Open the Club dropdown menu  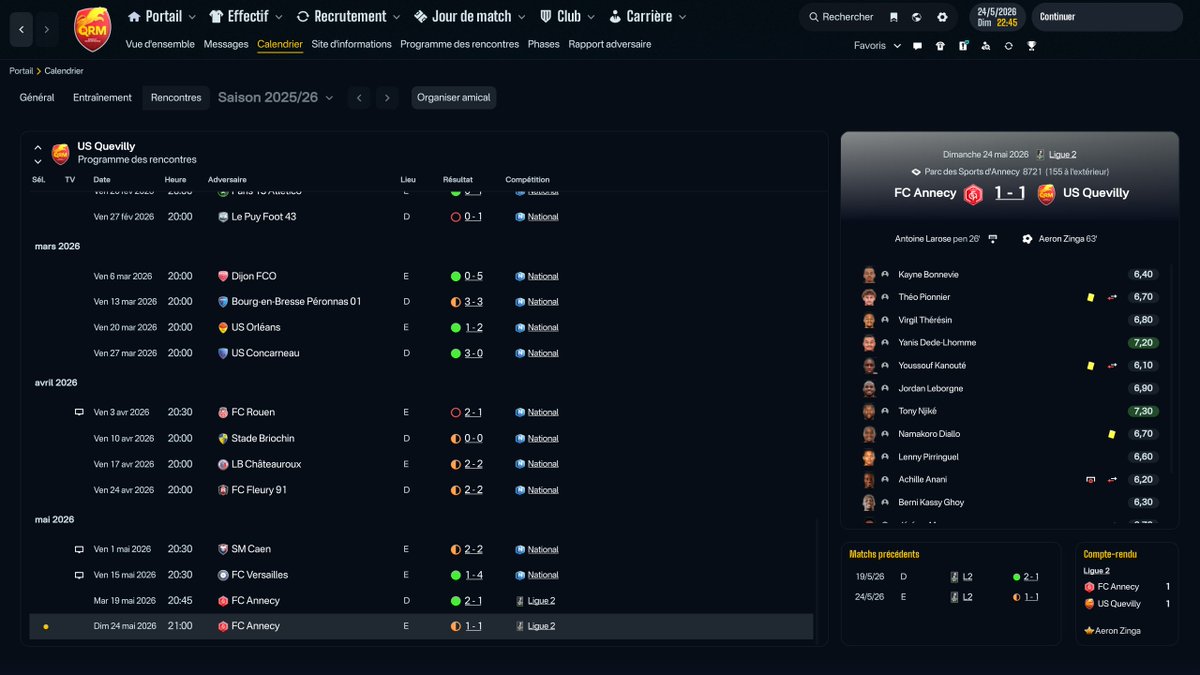[567, 16]
